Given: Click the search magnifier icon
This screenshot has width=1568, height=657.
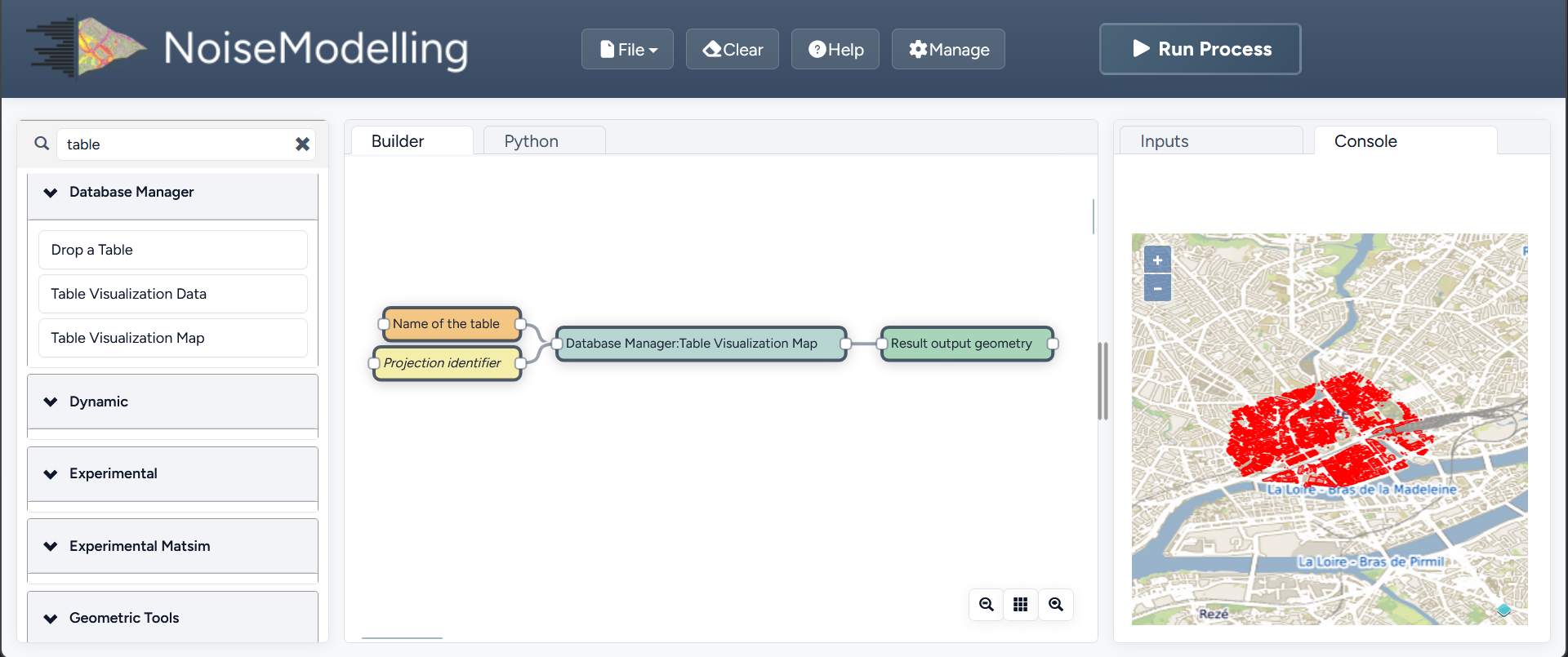Looking at the screenshot, I should [42, 144].
